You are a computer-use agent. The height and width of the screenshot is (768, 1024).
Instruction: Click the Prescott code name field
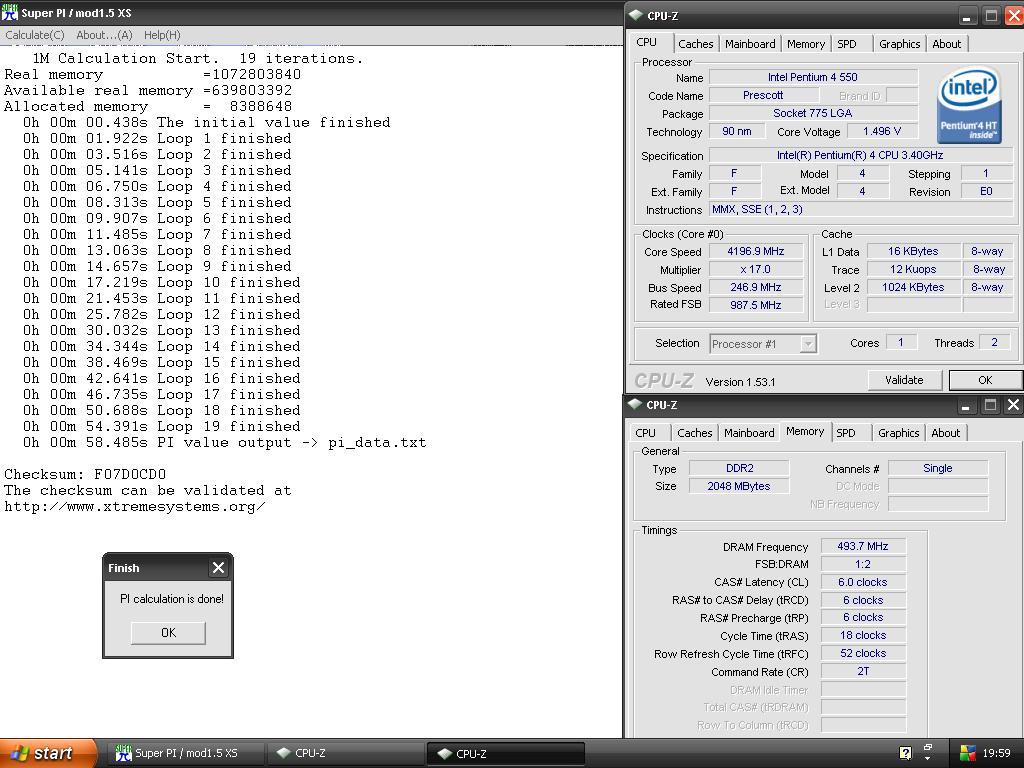(762, 95)
